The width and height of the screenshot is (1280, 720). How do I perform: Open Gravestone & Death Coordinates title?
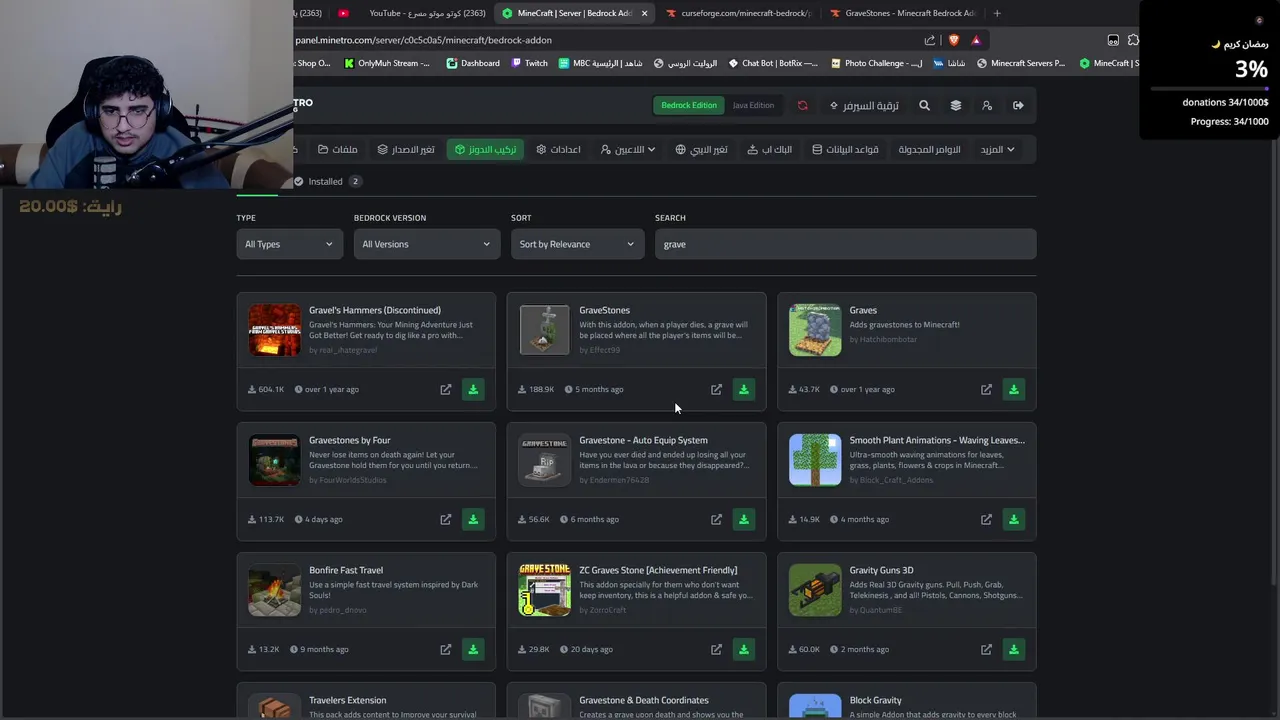pos(644,700)
